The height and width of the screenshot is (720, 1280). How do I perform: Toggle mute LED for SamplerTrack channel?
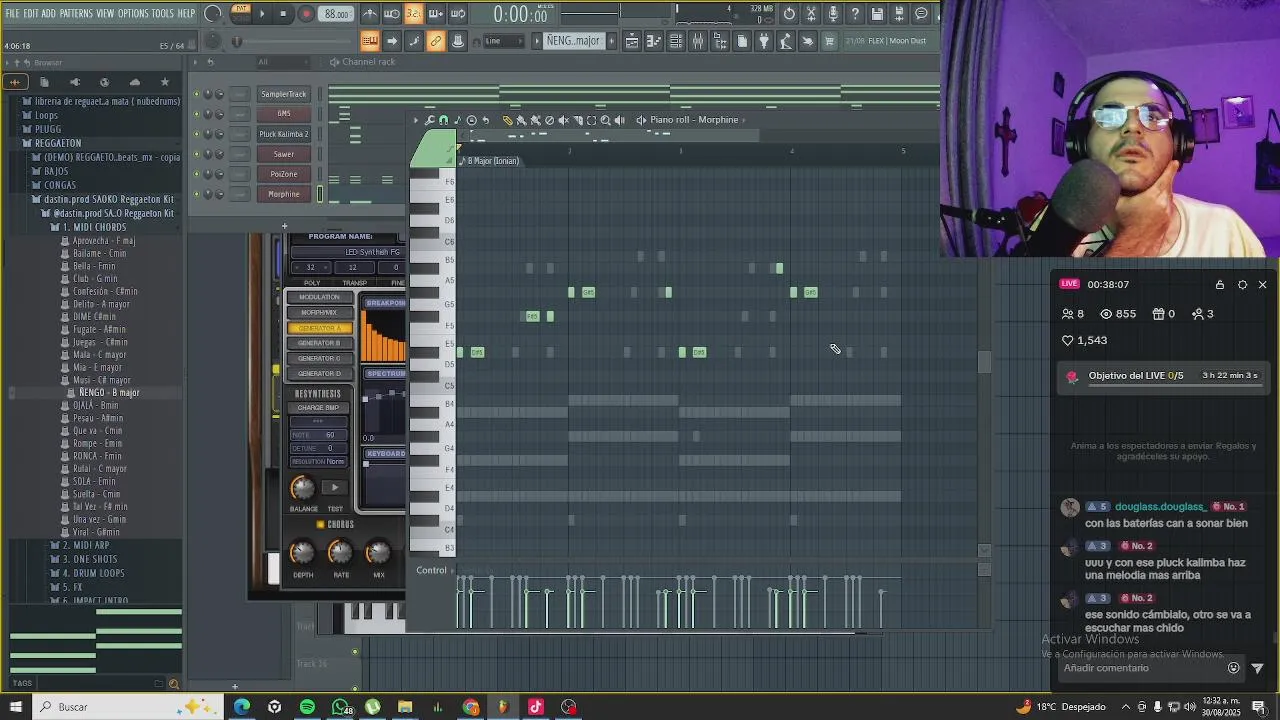click(196, 94)
